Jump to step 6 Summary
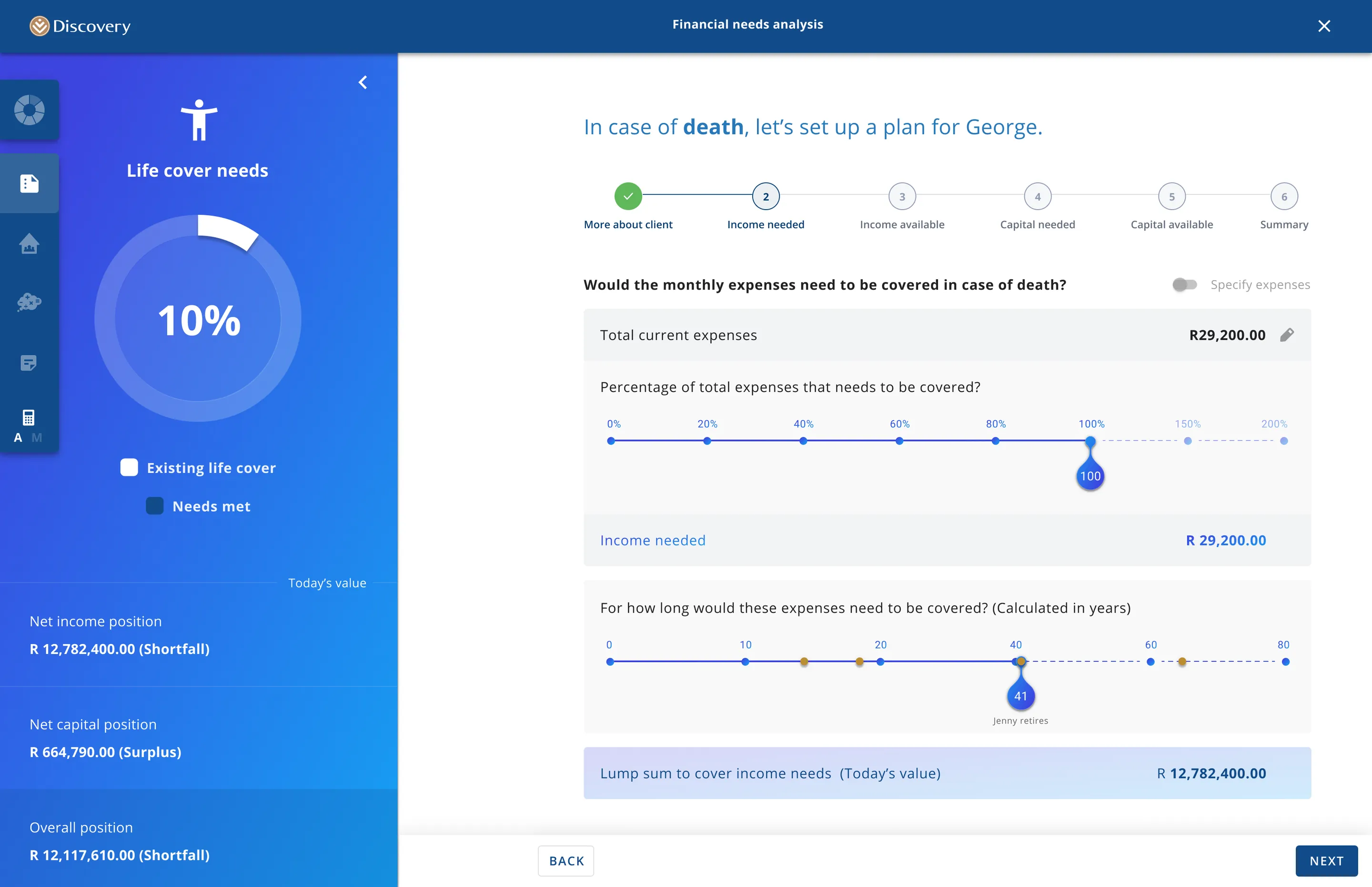The image size is (1372, 887). tap(1284, 196)
